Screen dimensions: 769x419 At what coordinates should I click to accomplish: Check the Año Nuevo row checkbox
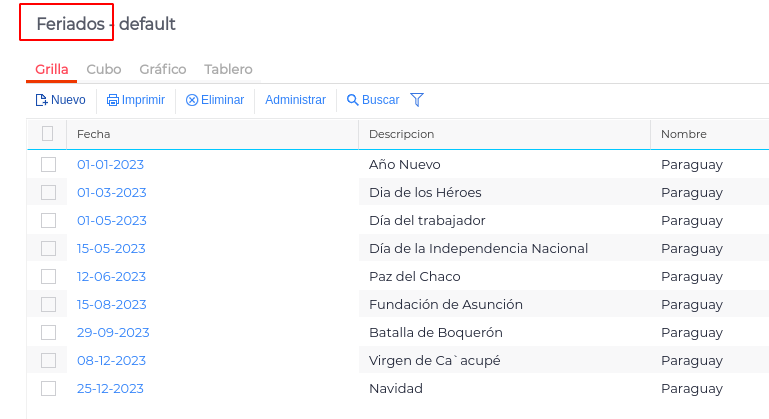pos(48,164)
